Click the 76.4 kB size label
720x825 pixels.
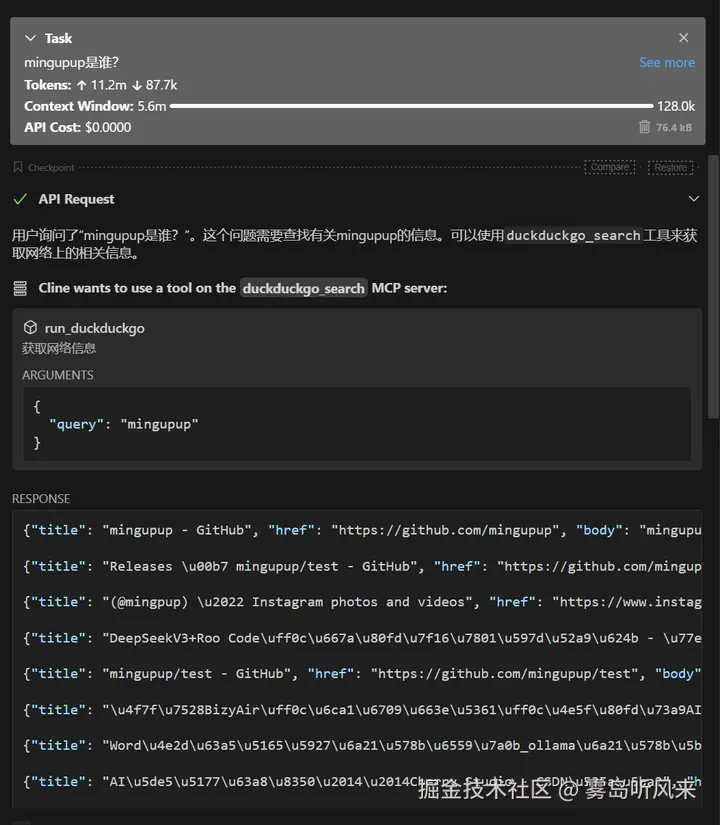tap(674, 127)
